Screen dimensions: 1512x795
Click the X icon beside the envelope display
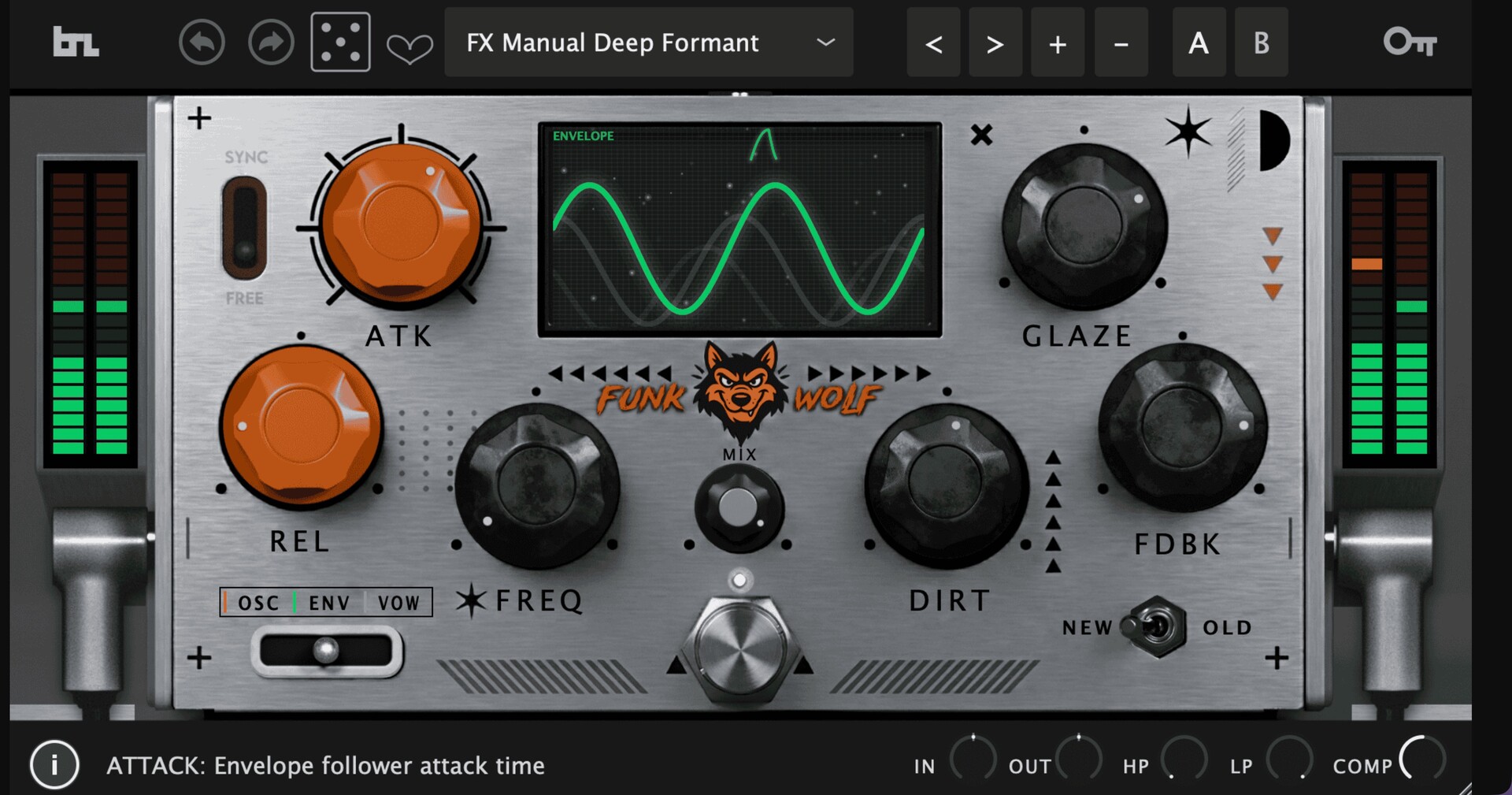[981, 135]
